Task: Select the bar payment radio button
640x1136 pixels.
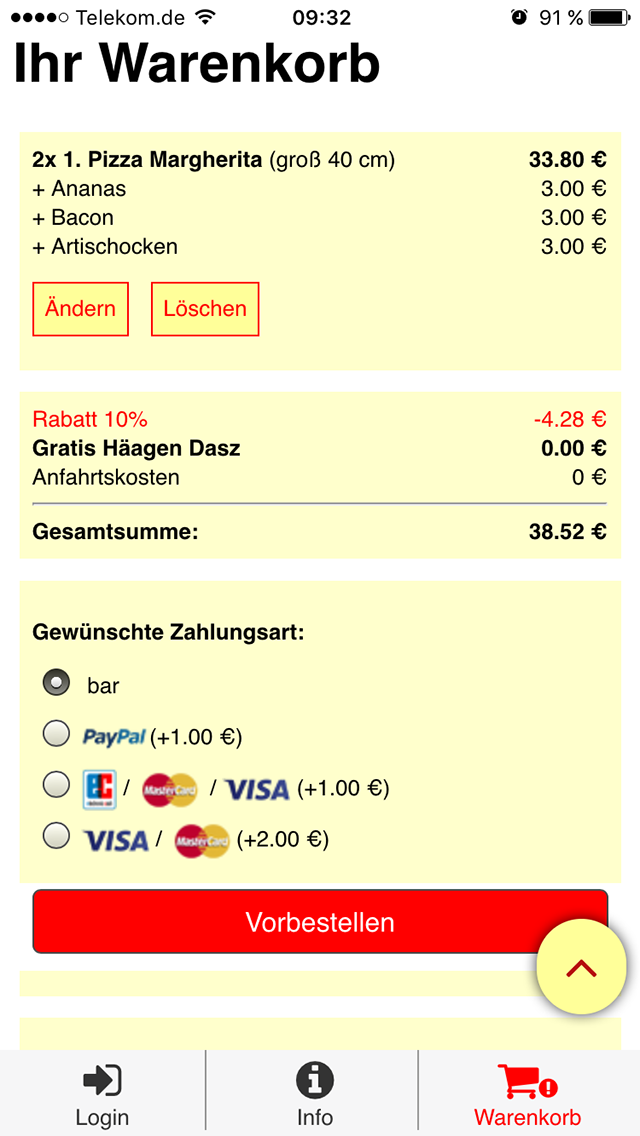Action: (57, 682)
